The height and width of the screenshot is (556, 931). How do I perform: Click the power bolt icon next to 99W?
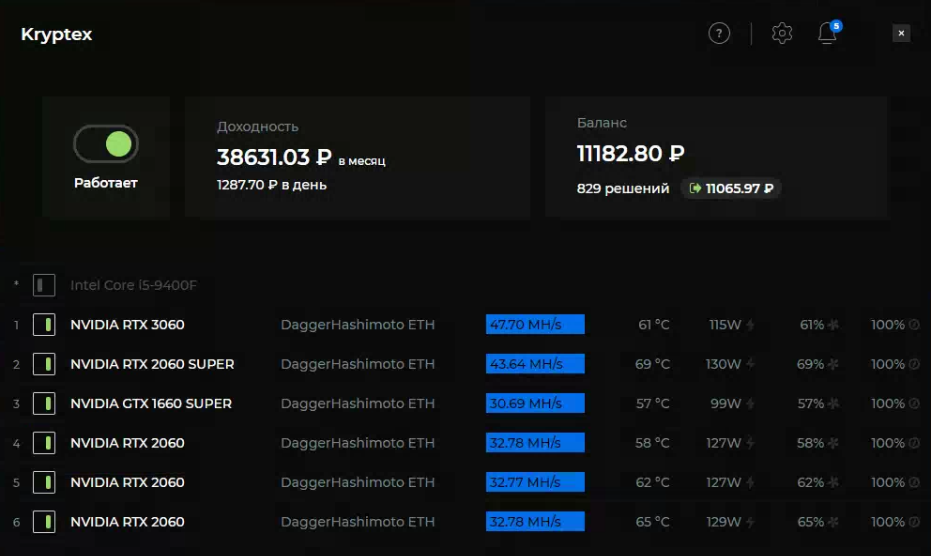point(750,404)
